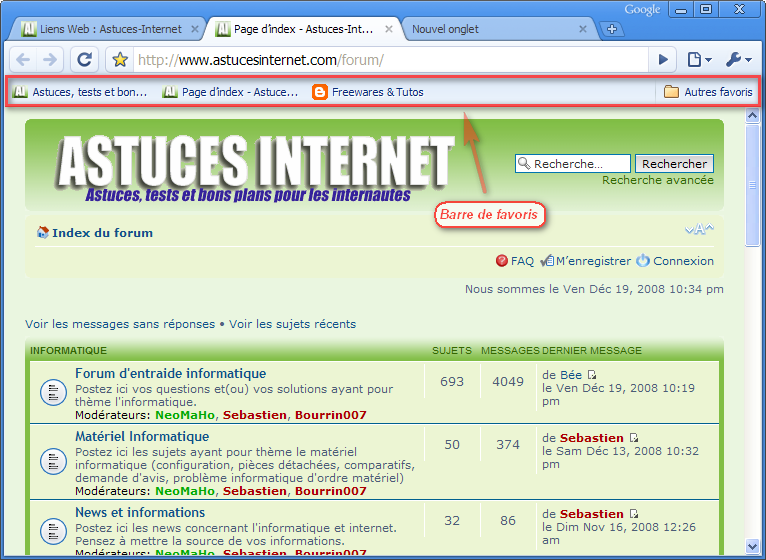View latest post icon in News et informations row
The image size is (766, 560).
pos(634,514)
